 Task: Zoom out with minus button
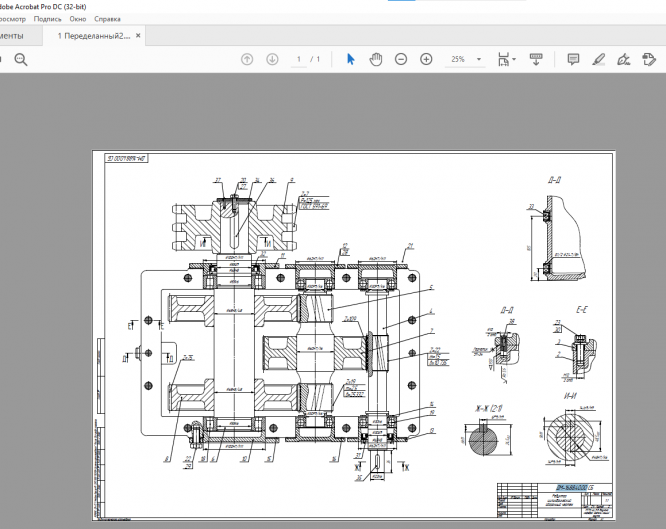(x=401, y=60)
